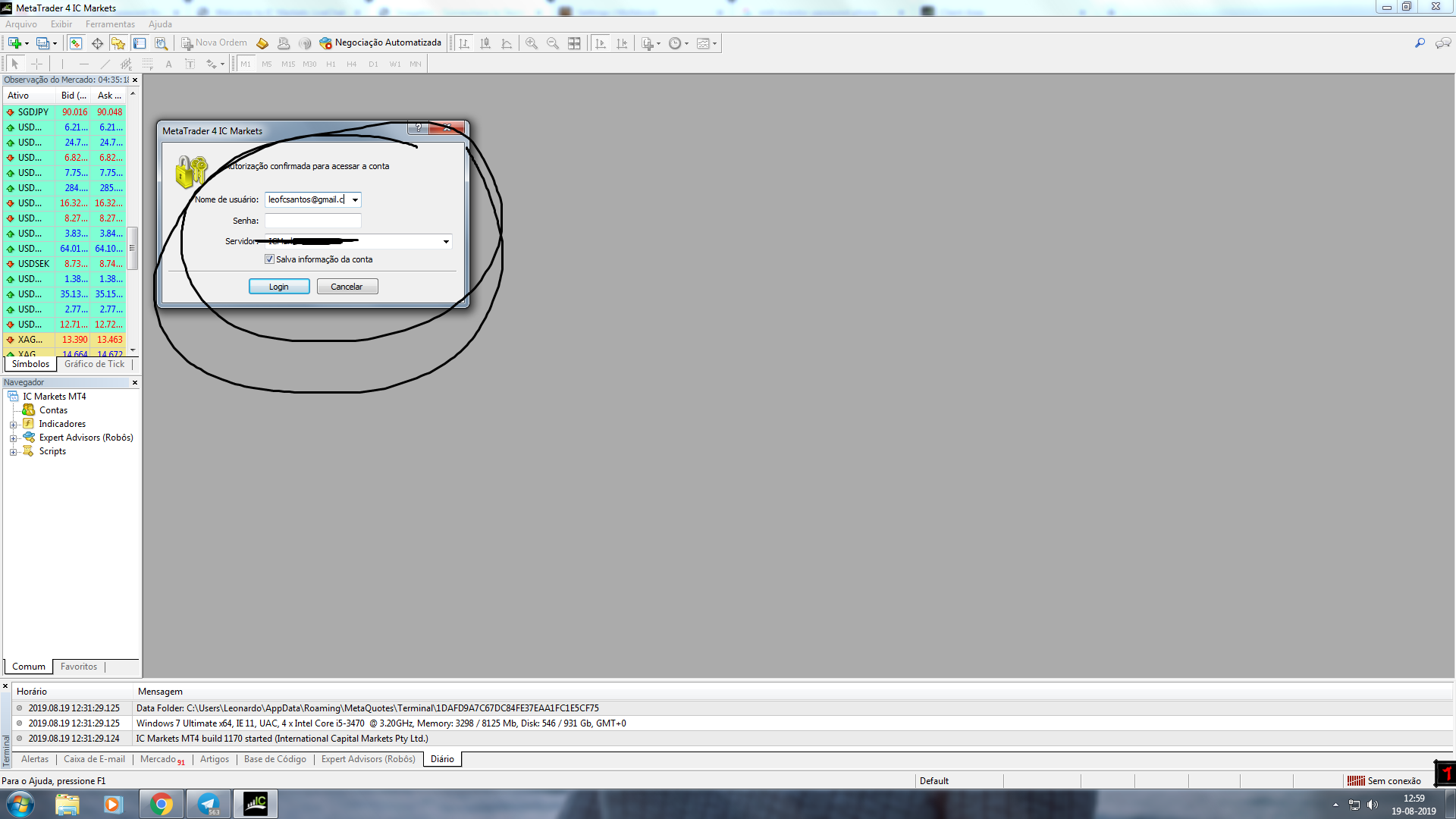Expand the Indicadores tree node

pos(13,425)
